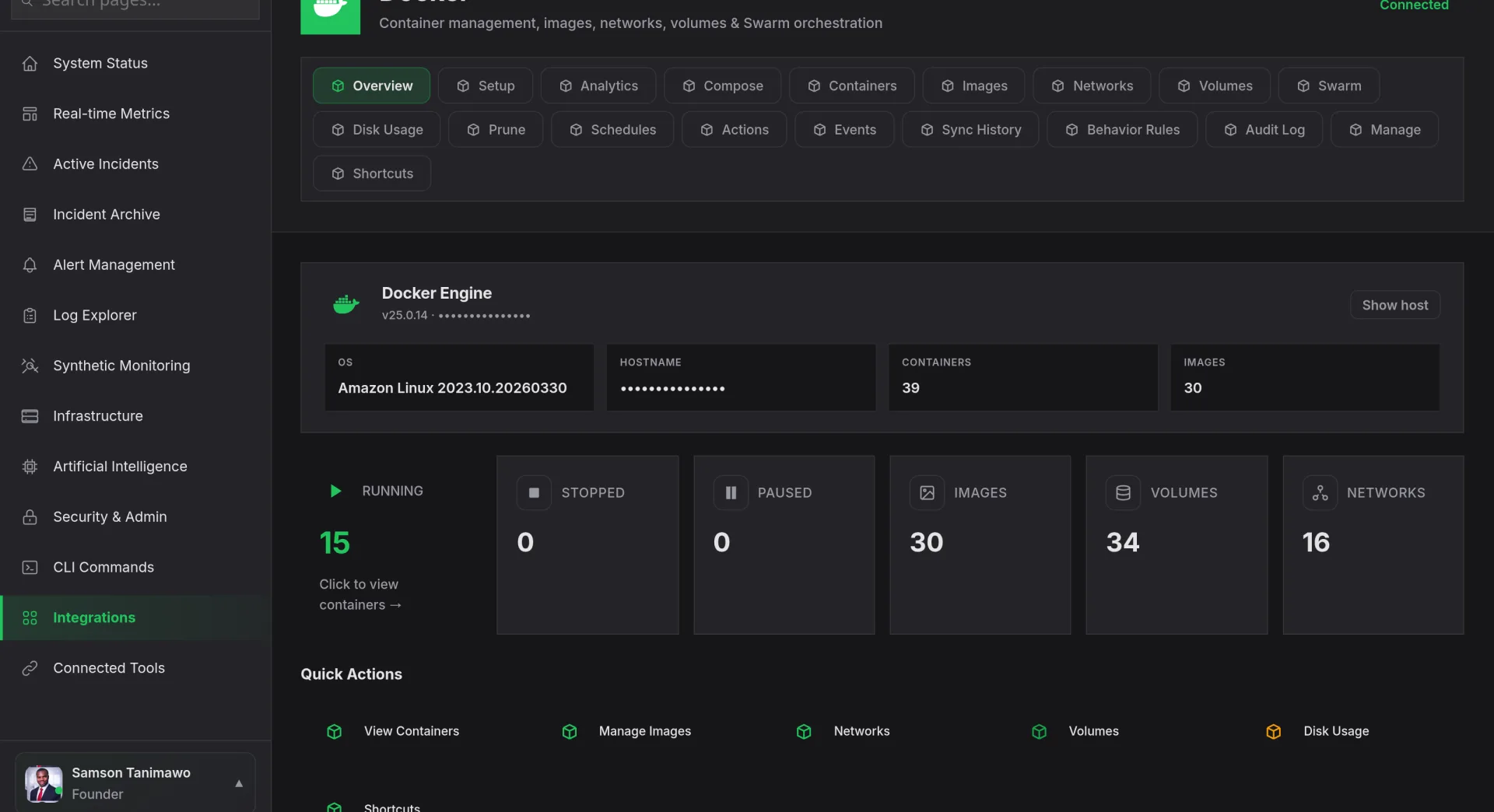1494x812 pixels.
Task: Open the Actions tab
Action: (734, 130)
